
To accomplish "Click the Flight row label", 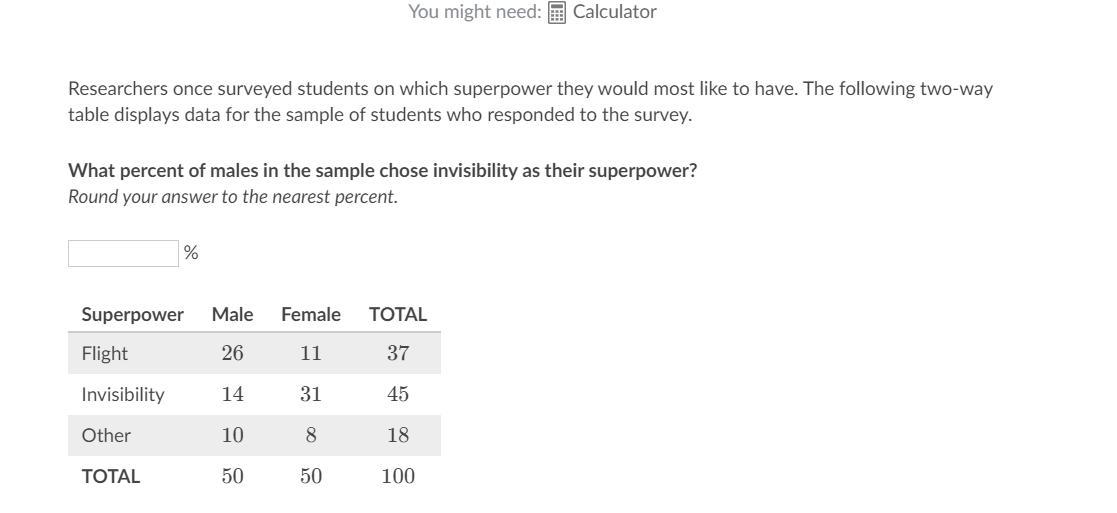I will tap(105, 353).
